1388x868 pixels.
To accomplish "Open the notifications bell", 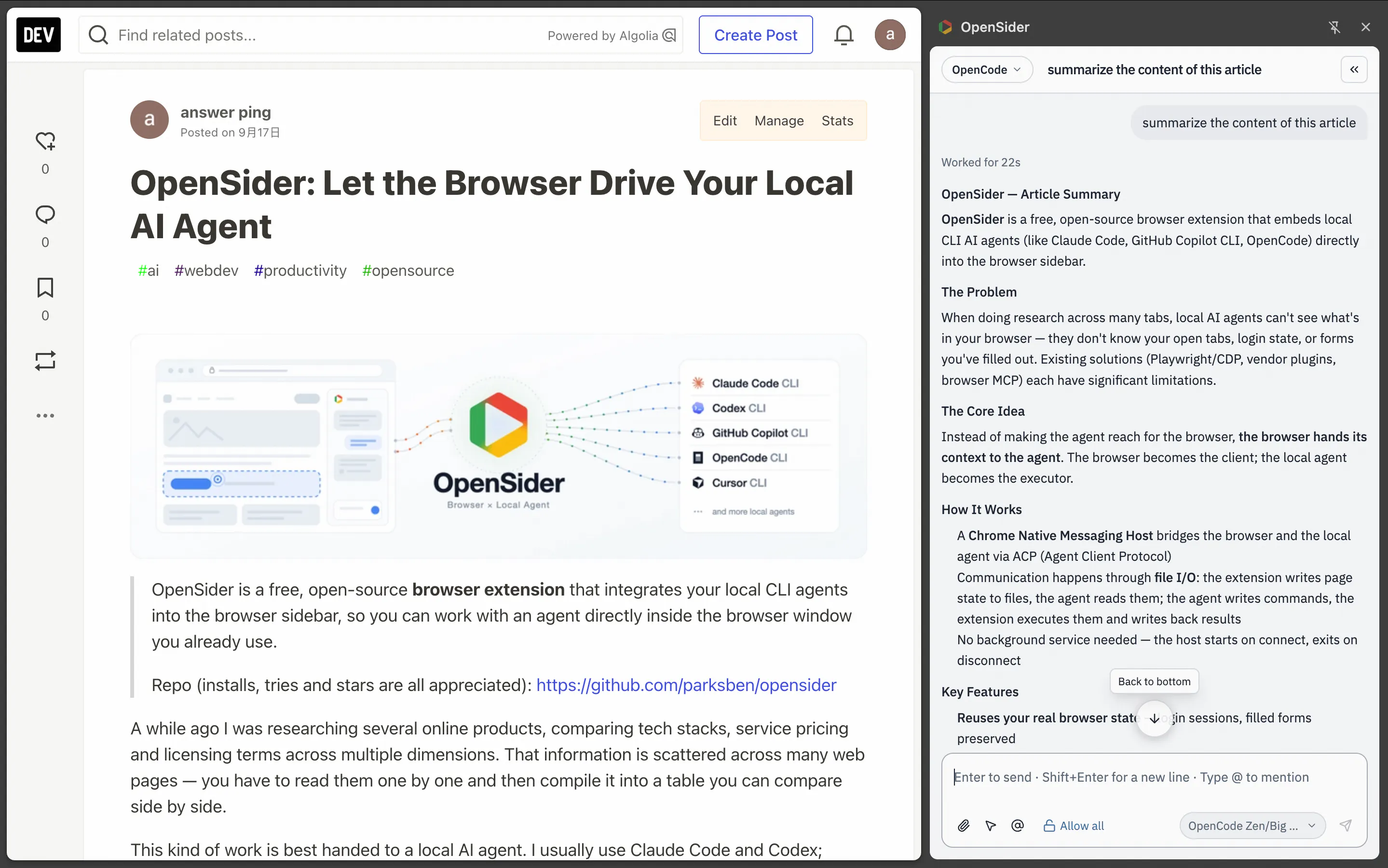I will pyautogui.click(x=843, y=35).
